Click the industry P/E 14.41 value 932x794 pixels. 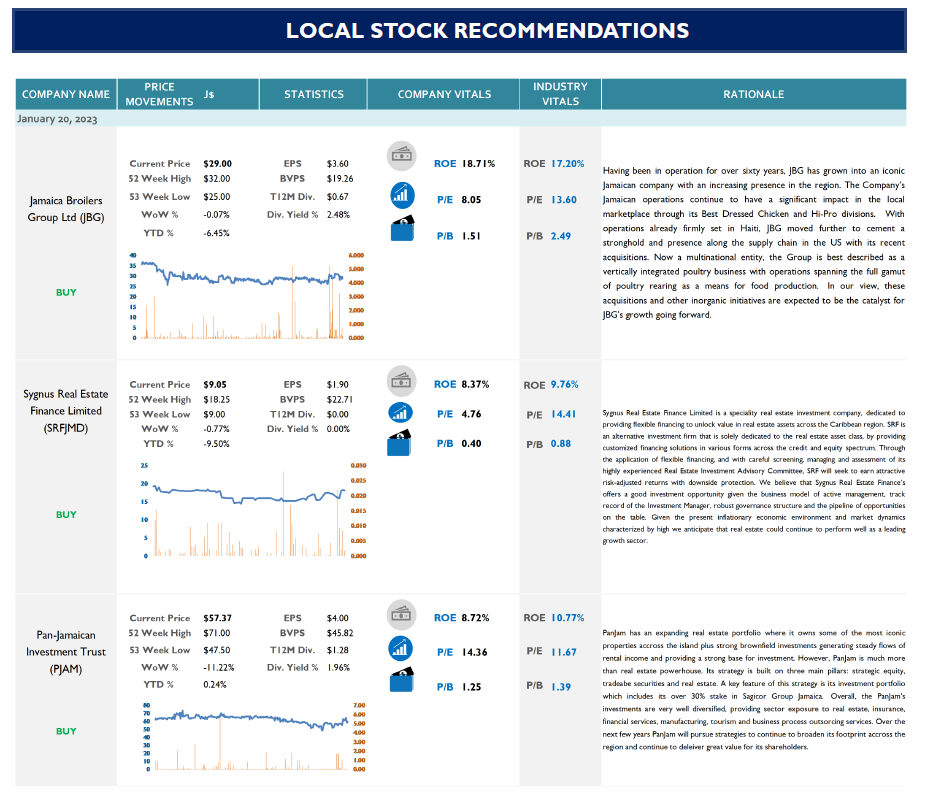pos(563,414)
